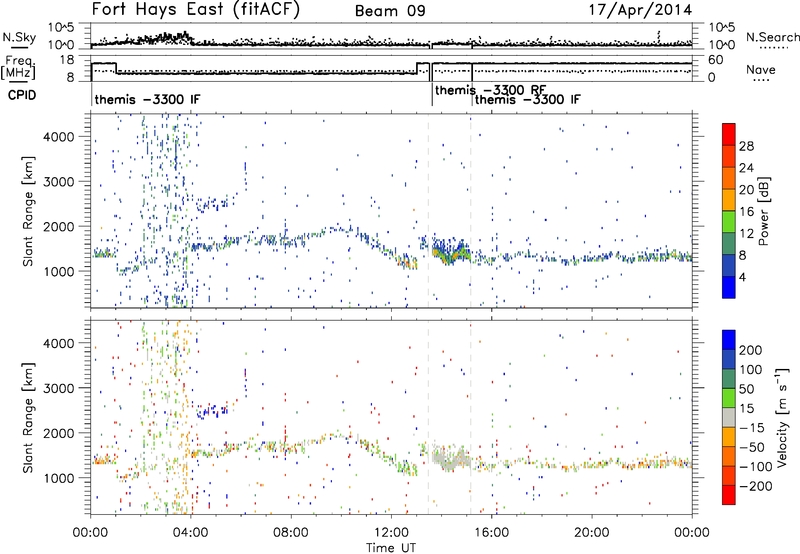This screenshot has width=800, height=554.
Task: Click the "CPID" row label
Action: [x=22, y=95]
